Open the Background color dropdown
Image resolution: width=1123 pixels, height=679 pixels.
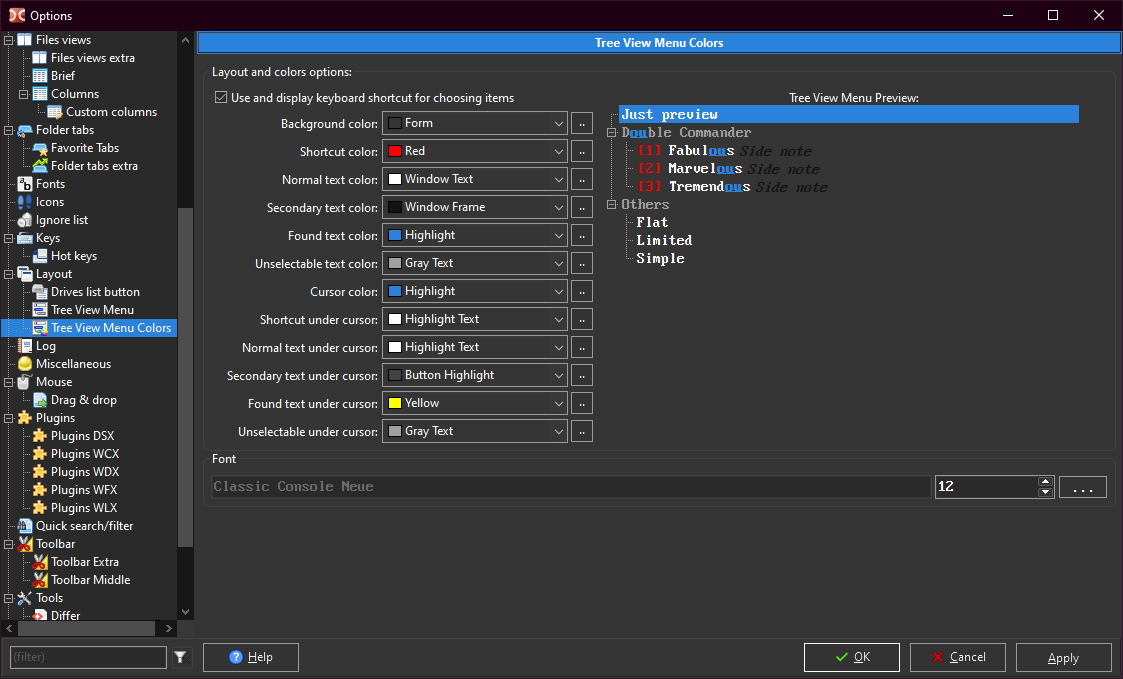coord(558,123)
